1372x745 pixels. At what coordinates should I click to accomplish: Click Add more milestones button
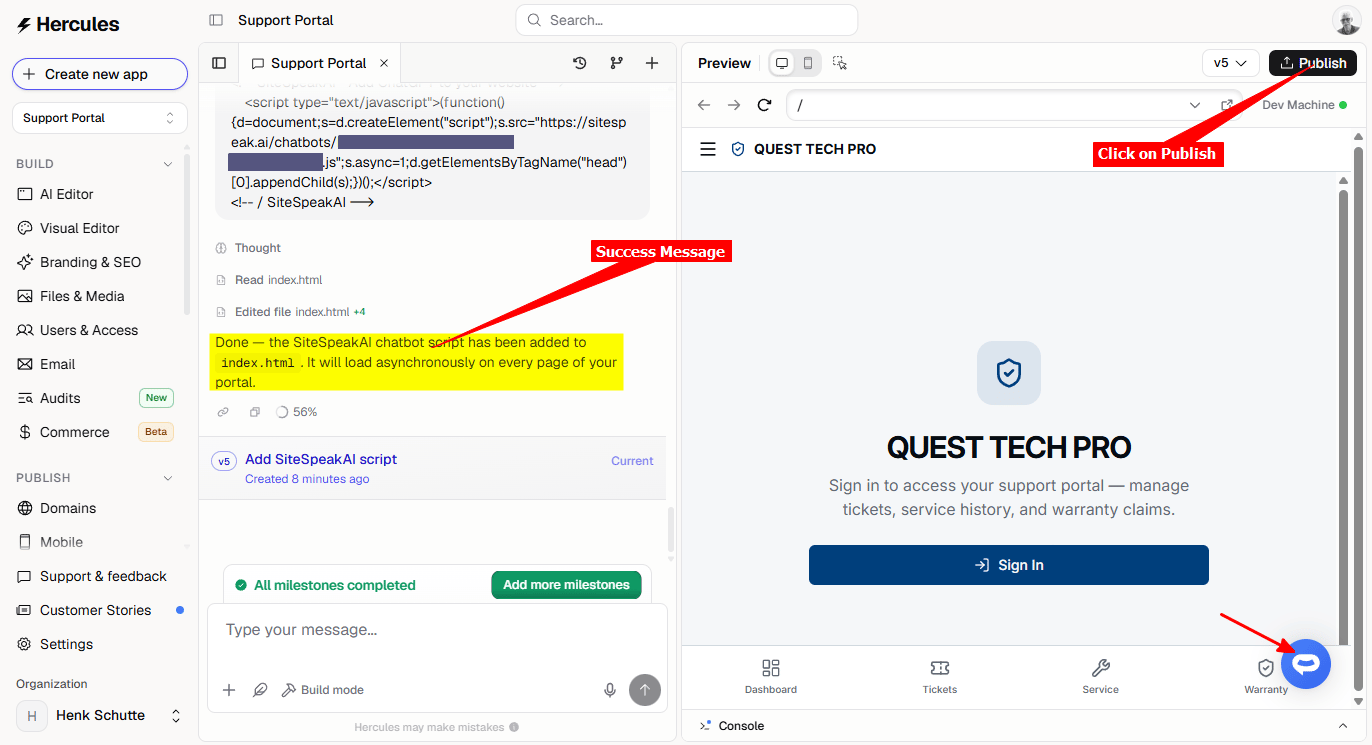(566, 585)
